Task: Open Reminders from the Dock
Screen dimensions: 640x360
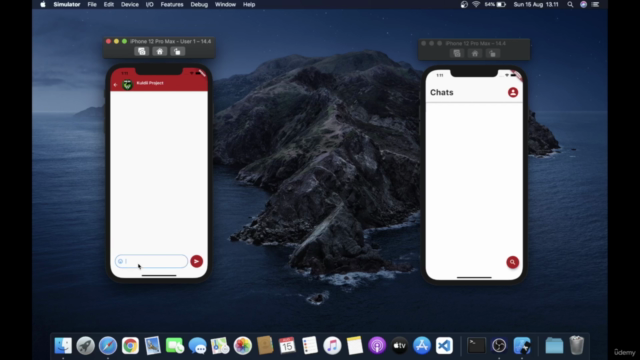Action: tap(310, 346)
